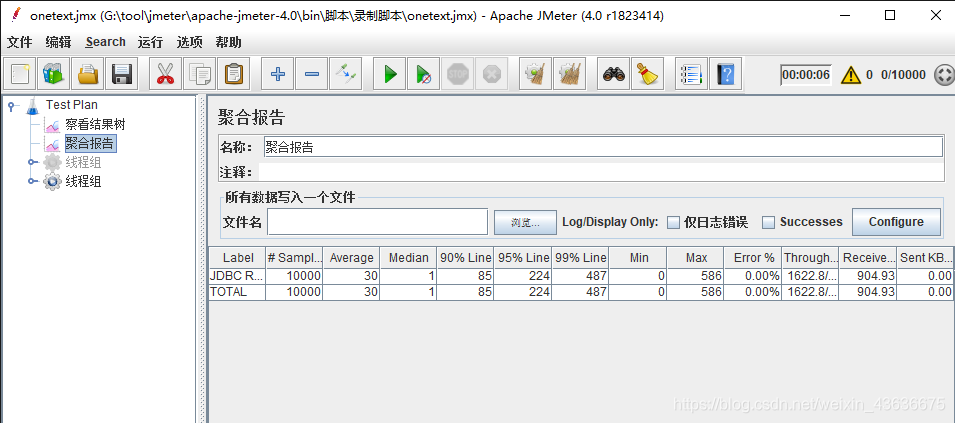The height and width of the screenshot is (423, 955).
Task: Open the 帮助 menu
Action: pyautogui.click(x=228, y=42)
